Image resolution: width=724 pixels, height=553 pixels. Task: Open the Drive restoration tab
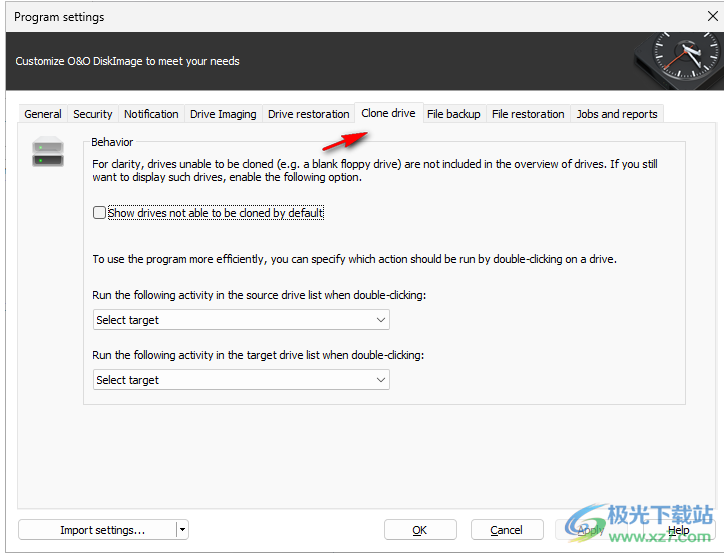(308, 114)
